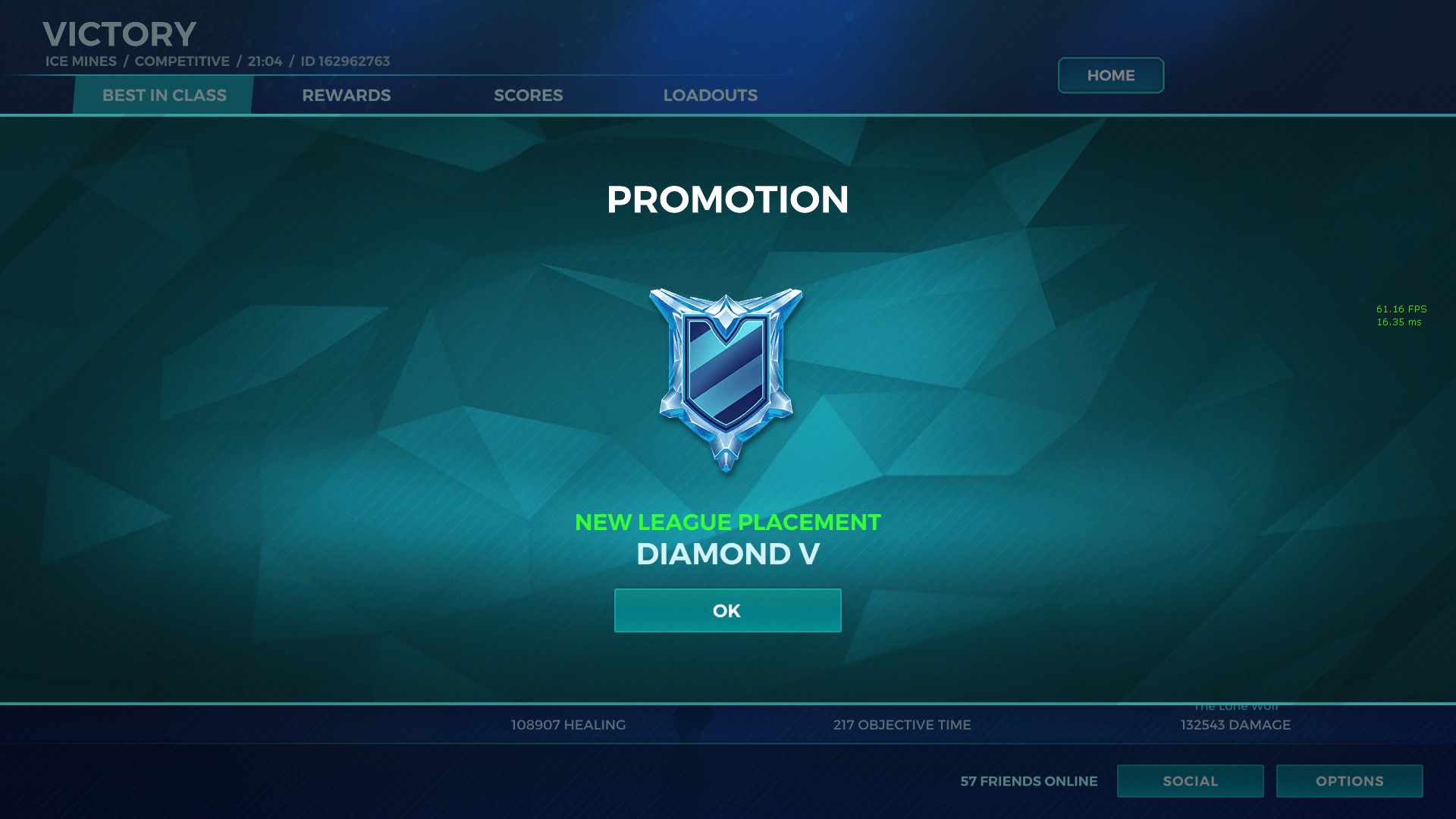Select the 217 Objective Time stat
This screenshot has width=1456, height=819.
point(902,725)
